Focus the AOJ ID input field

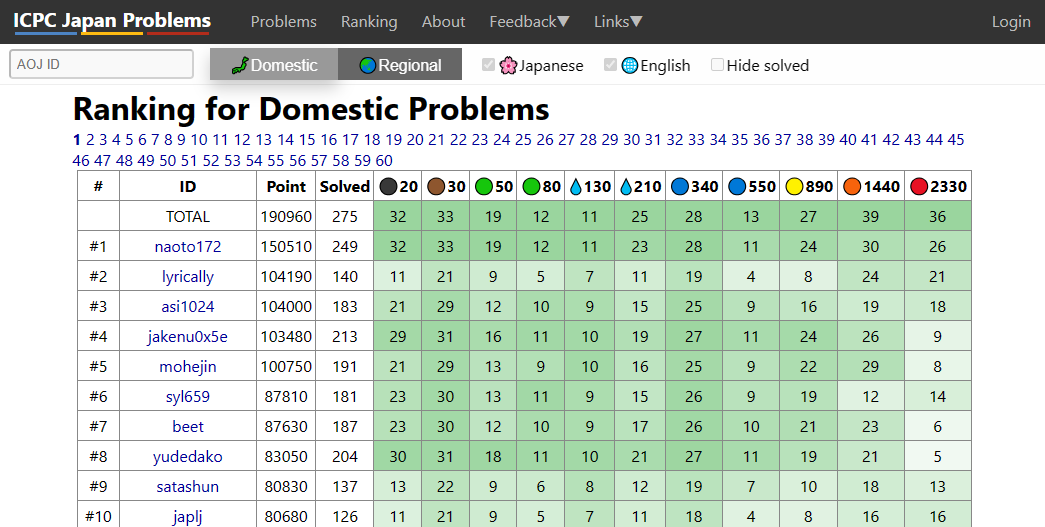point(101,64)
